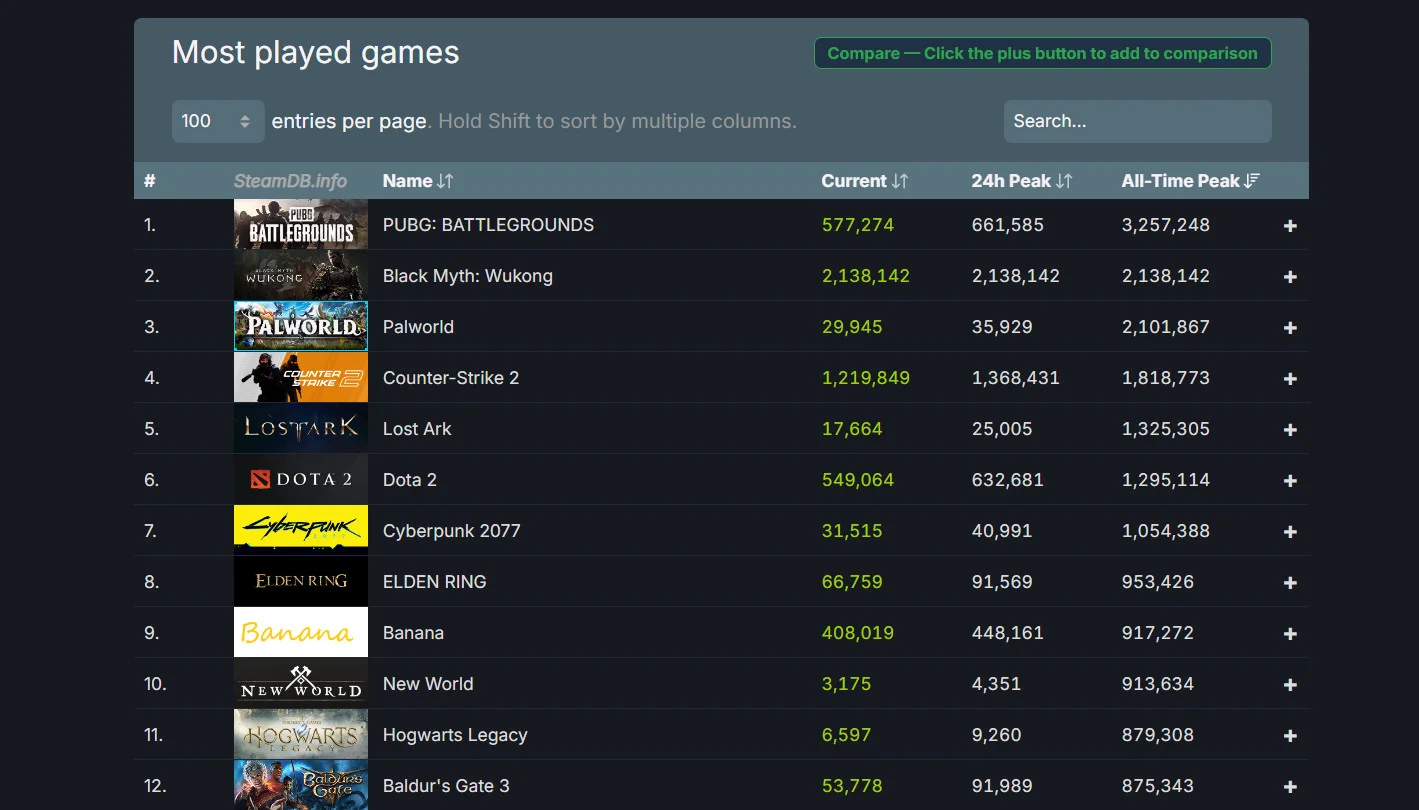
Task: Sort table by Name column
Action: coord(418,181)
